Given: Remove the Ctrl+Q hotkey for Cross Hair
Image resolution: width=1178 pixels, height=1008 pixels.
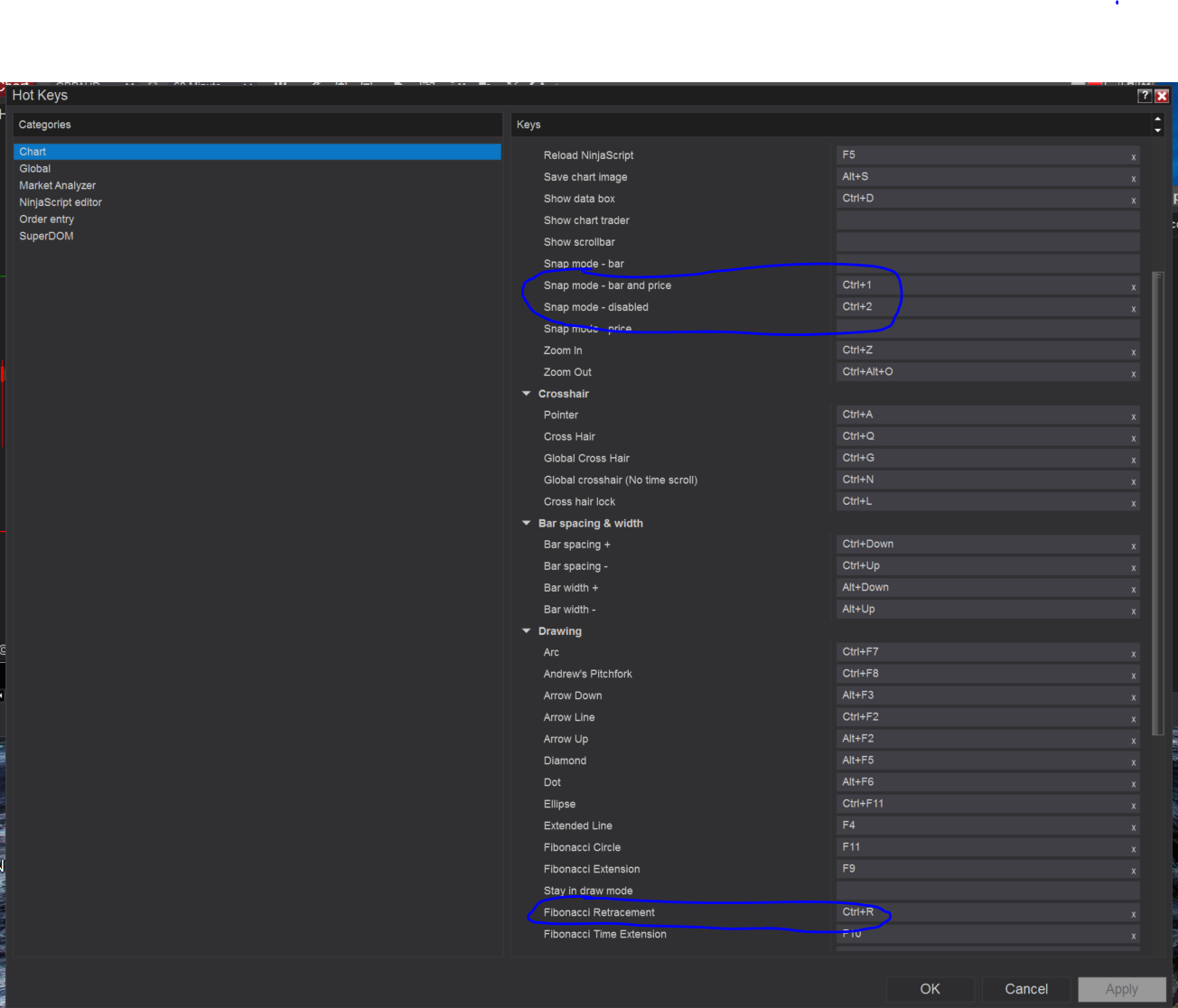Looking at the screenshot, I should 1133,438.
